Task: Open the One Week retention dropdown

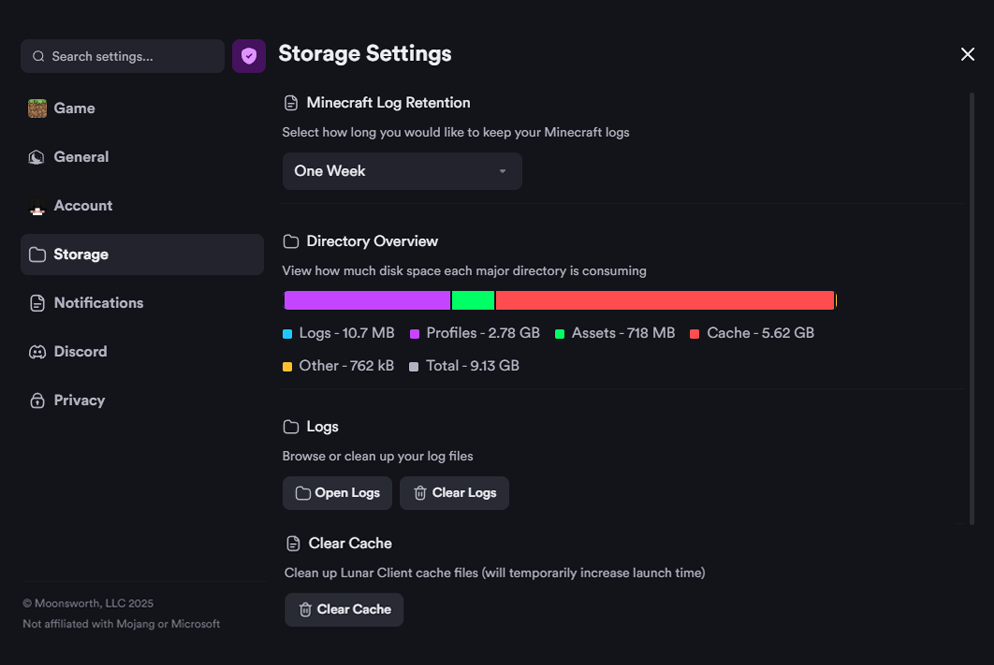Action: (402, 171)
